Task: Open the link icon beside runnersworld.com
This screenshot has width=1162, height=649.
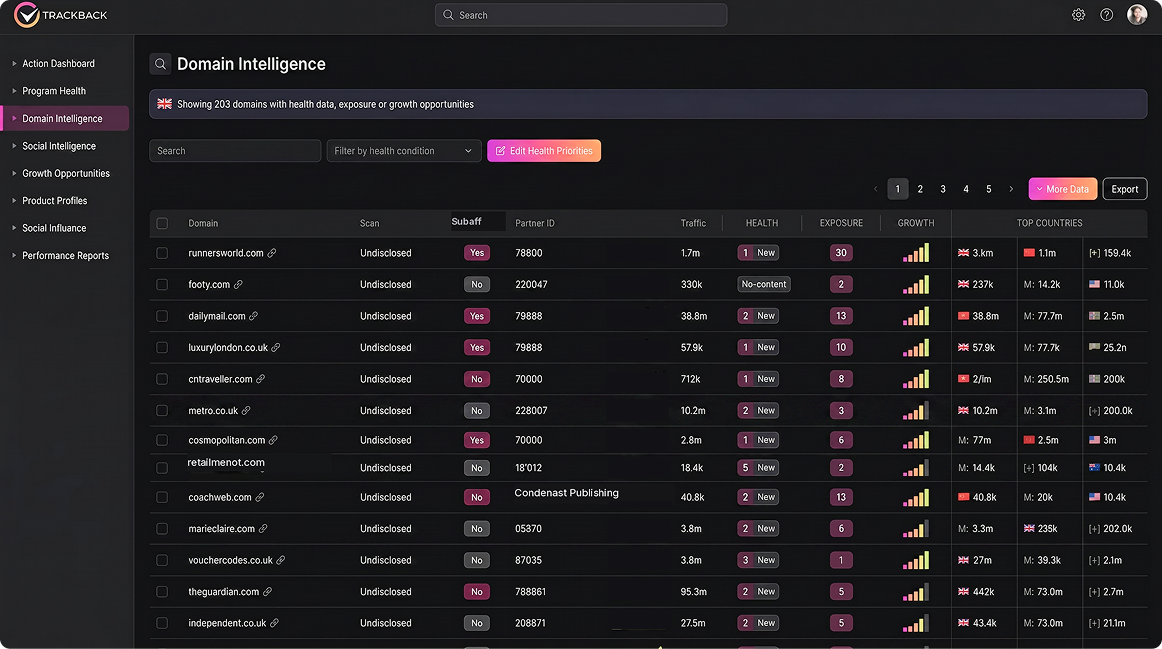Action: tap(272, 253)
